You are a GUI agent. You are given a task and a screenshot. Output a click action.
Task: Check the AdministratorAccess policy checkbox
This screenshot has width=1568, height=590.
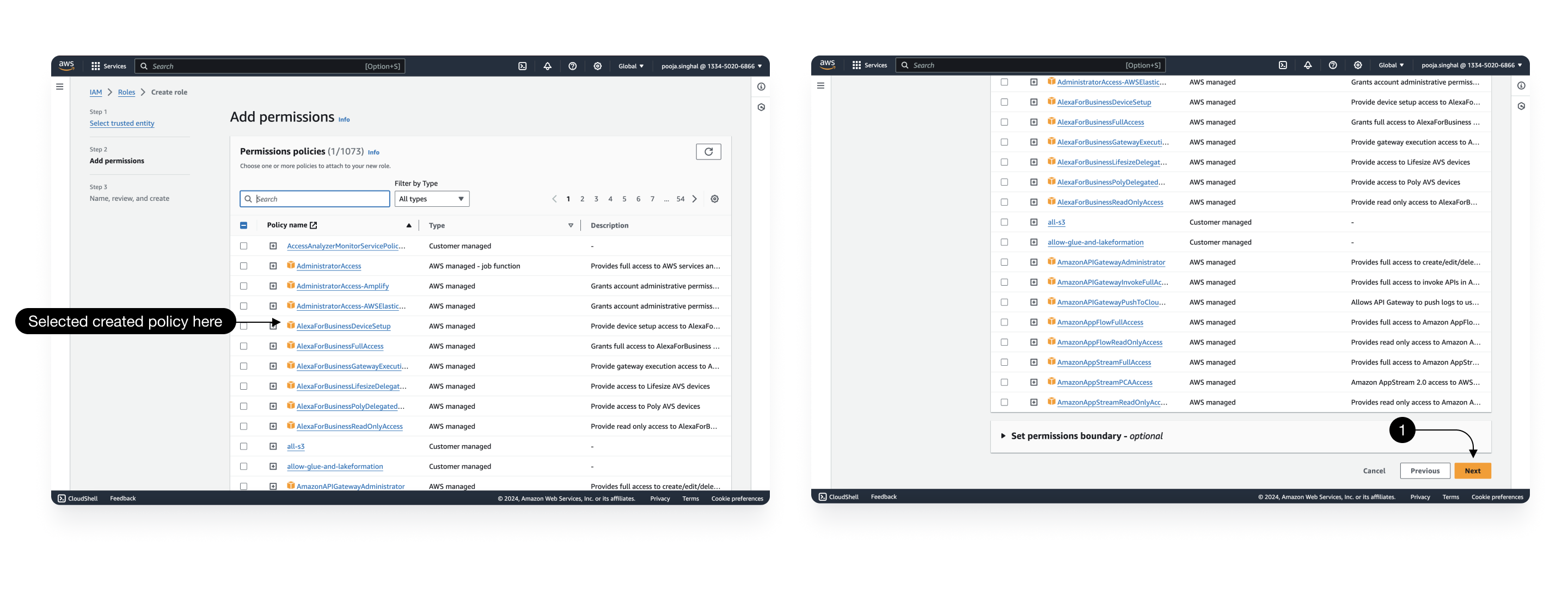pyautogui.click(x=243, y=266)
